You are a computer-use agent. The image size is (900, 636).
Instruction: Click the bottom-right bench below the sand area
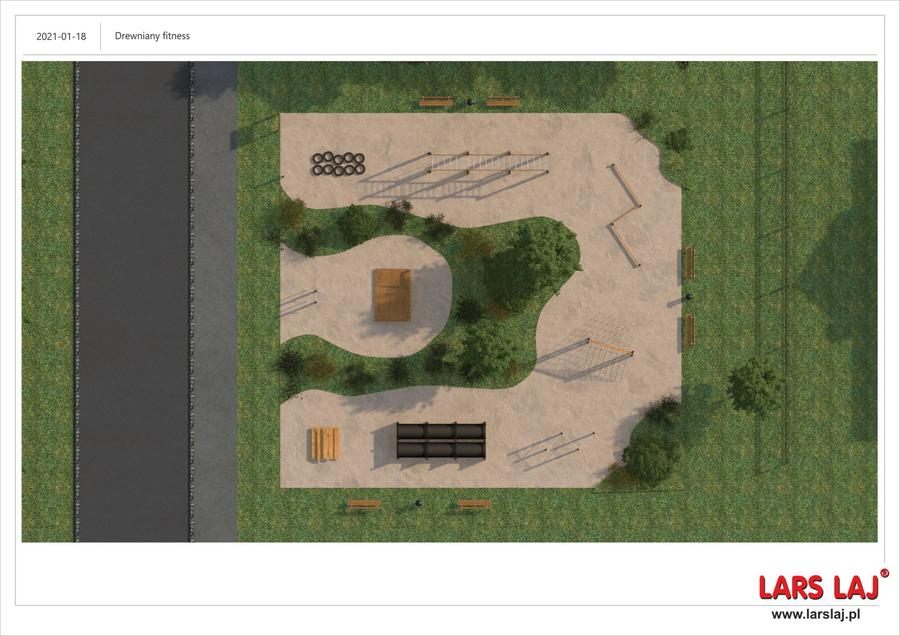tap(474, 505)
